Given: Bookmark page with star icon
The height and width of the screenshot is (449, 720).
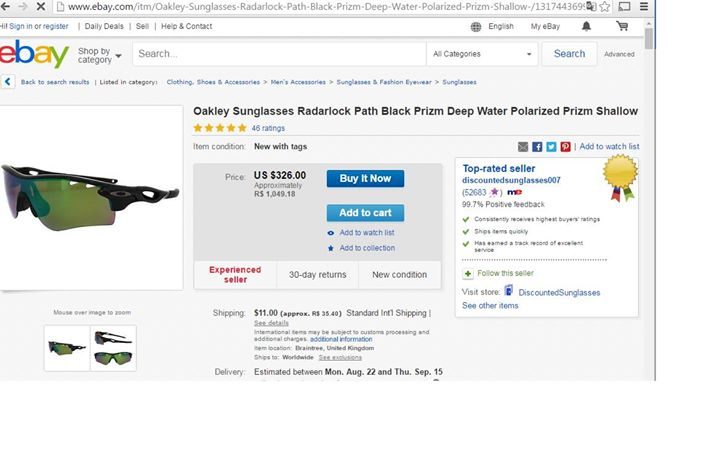Looking at the screenshot, I should pos(605,6).
